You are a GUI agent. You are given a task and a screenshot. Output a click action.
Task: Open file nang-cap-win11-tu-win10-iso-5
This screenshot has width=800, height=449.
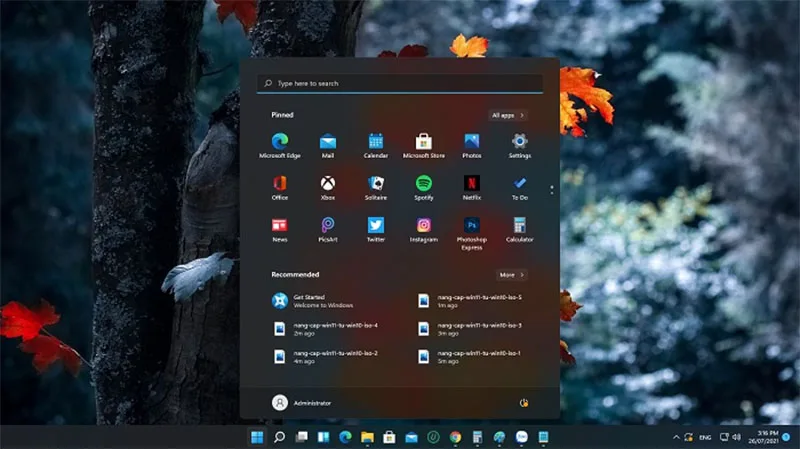click(472, 301)
